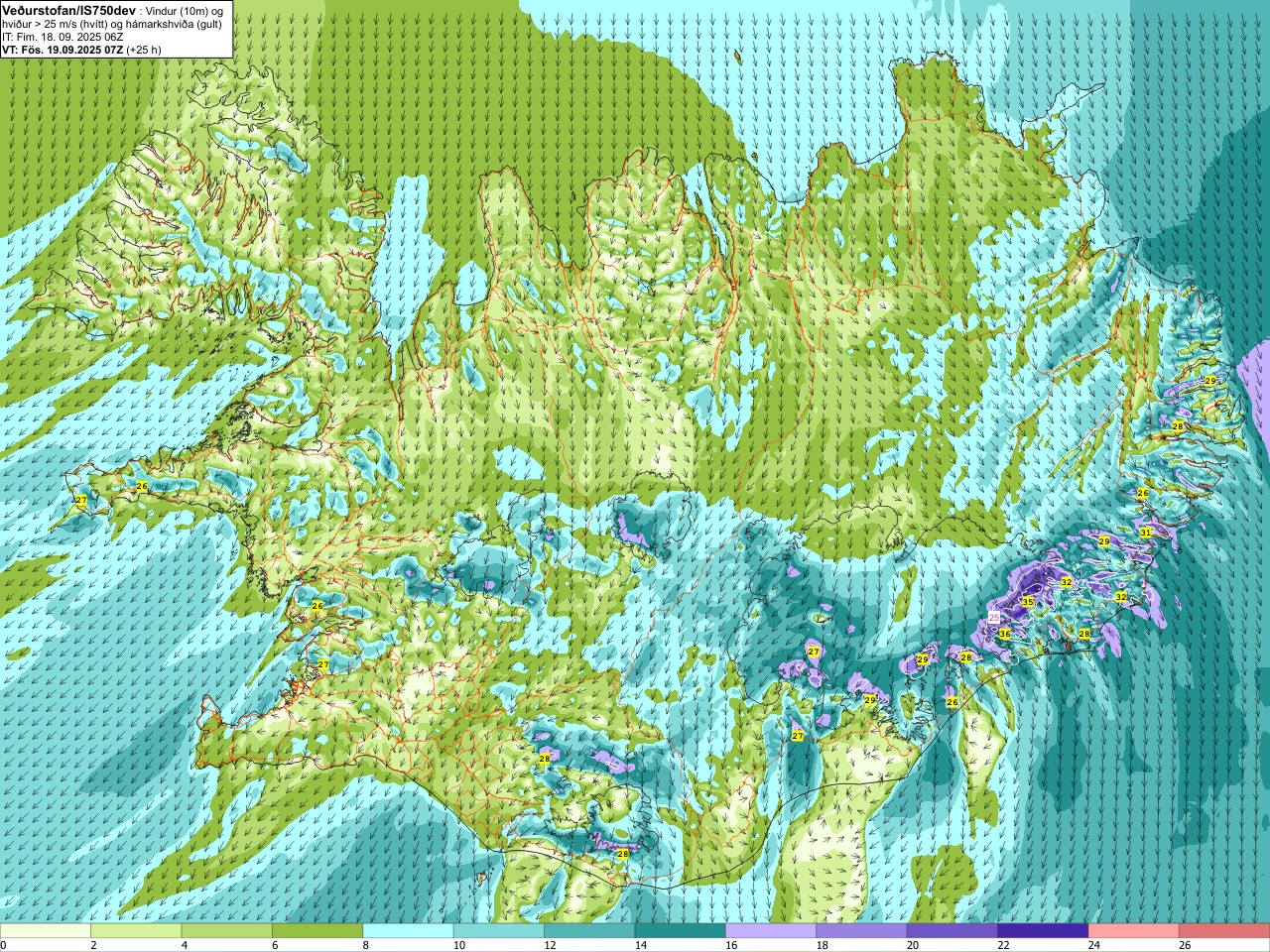This screenshot has width=1270, height=952.
Task: Click the yellow gust label 31
Action: point(1146,533)
